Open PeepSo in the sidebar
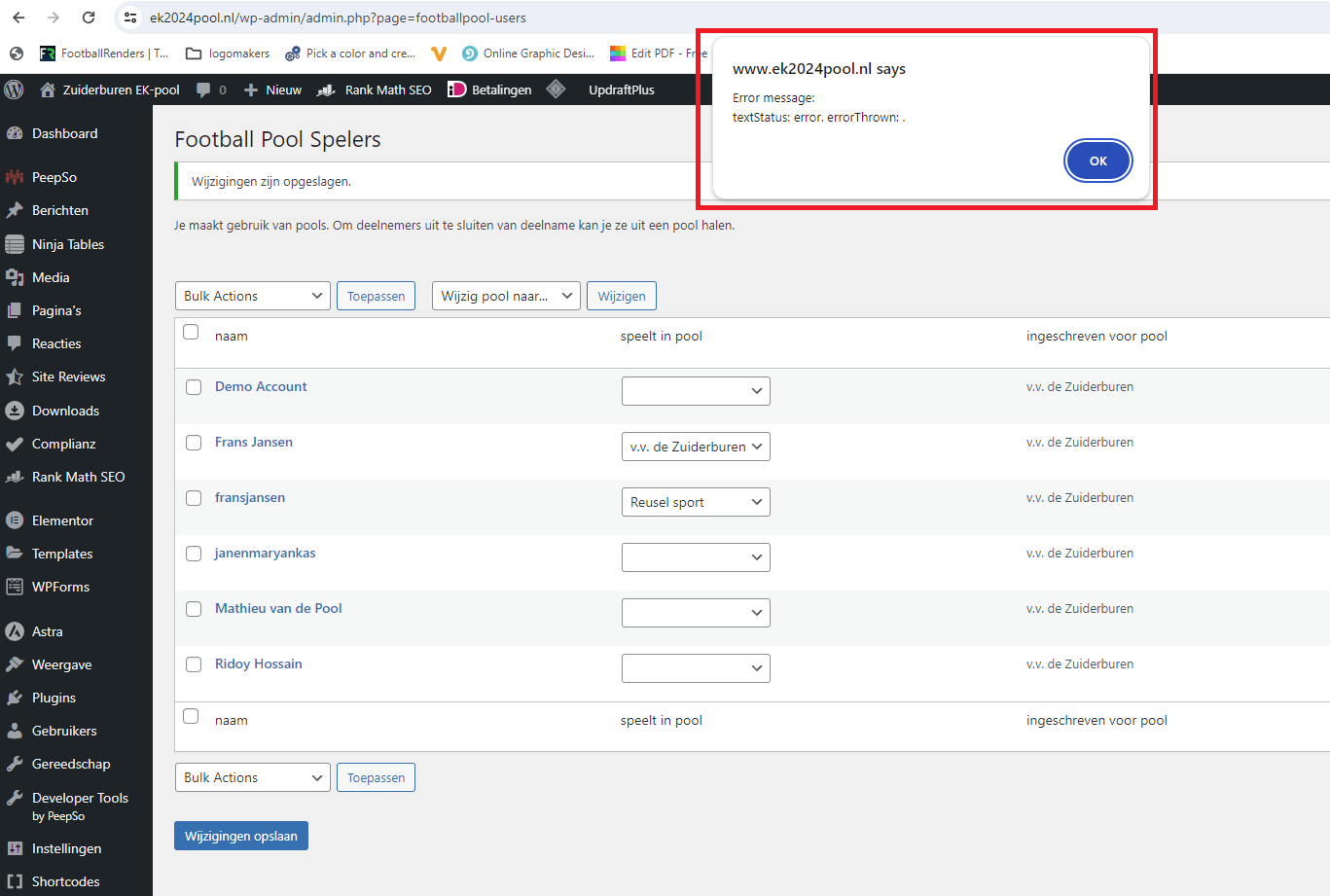Image resolution: width=1330 pixels, height=896 pixels. [76, 177]
